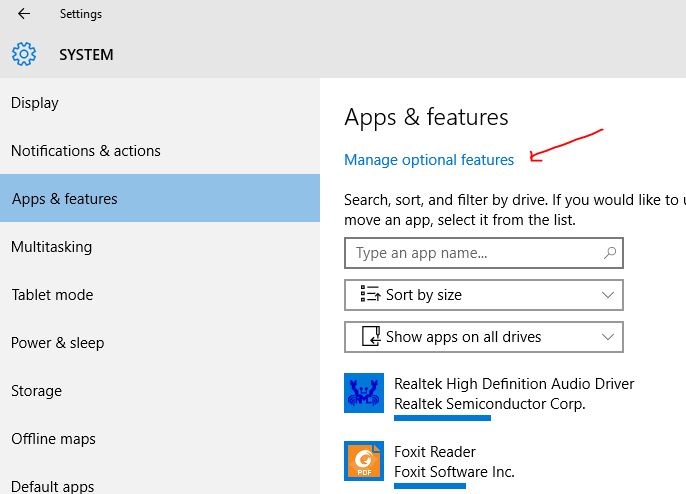The image size is (686, 494).
Task: Select the Foxit Reader PDF icon
Action: point(364,461)
